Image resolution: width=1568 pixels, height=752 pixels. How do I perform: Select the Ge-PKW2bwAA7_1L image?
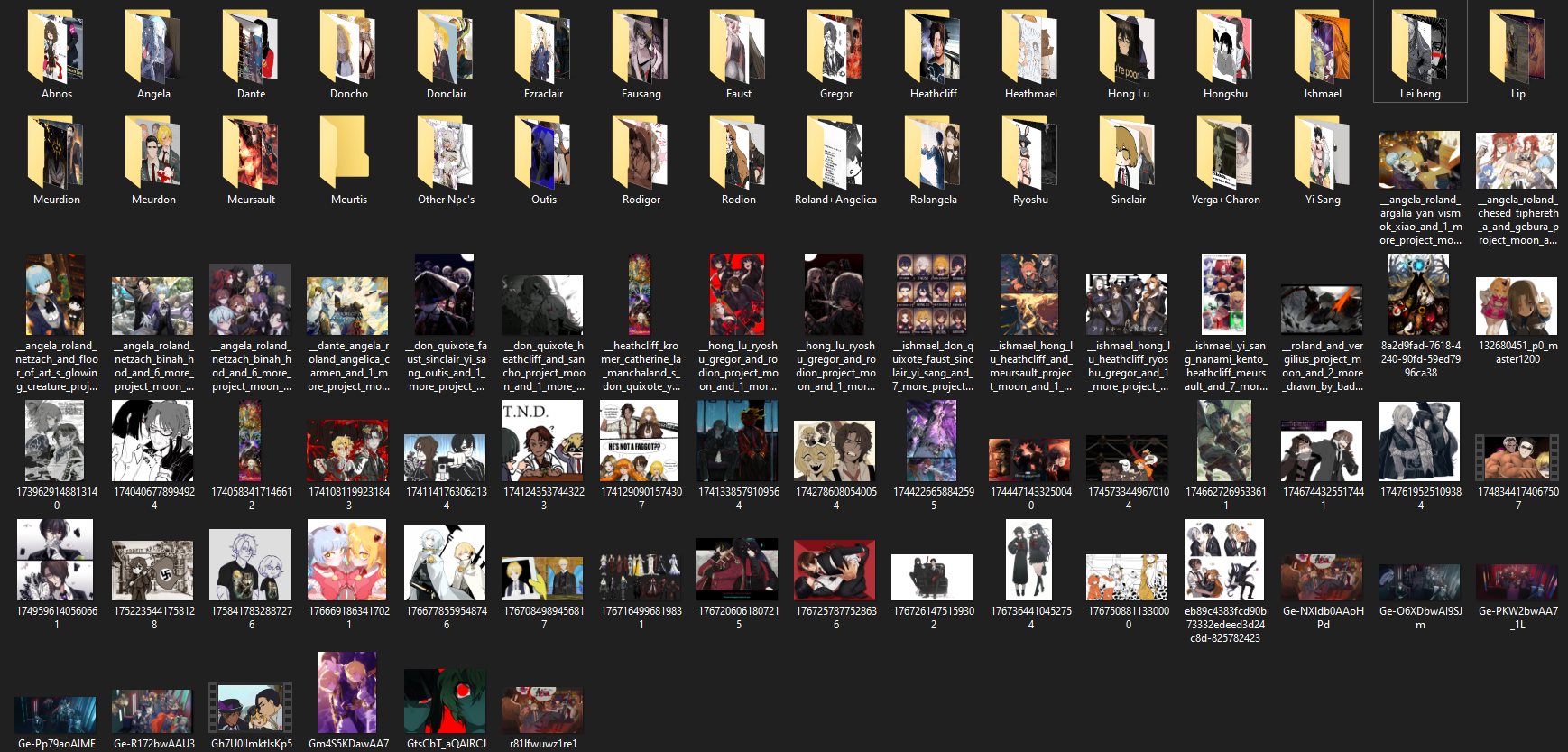(x=1517, y=583)
